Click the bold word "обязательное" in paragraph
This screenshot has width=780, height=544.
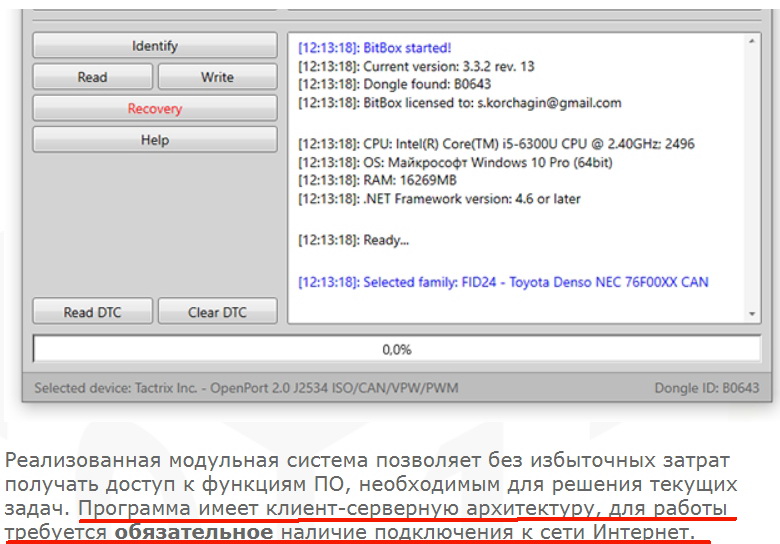coord(193,532)
